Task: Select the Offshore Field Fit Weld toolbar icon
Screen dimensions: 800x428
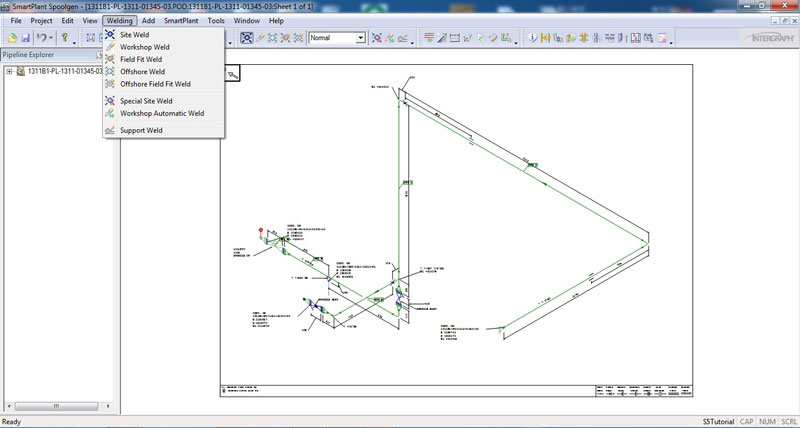Action: (298, 38)
